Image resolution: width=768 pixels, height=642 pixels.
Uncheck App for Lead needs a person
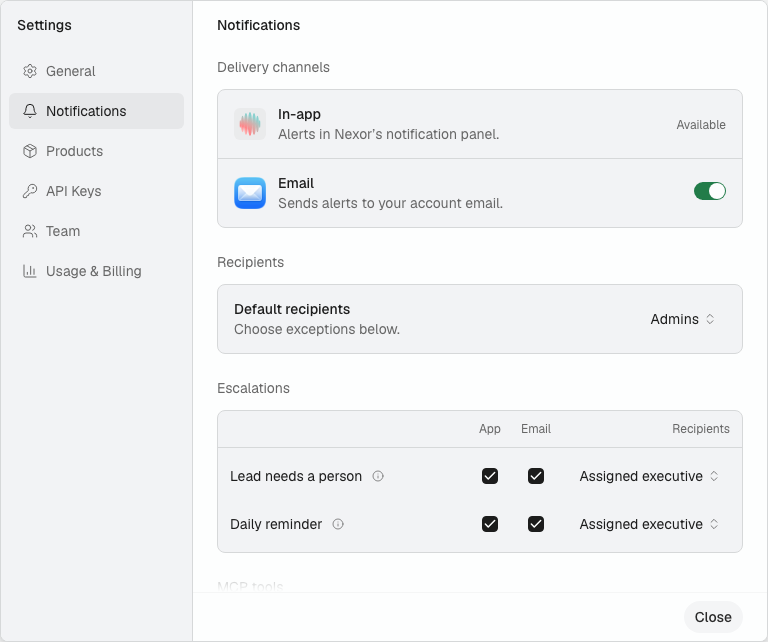[x=490, y=476]
